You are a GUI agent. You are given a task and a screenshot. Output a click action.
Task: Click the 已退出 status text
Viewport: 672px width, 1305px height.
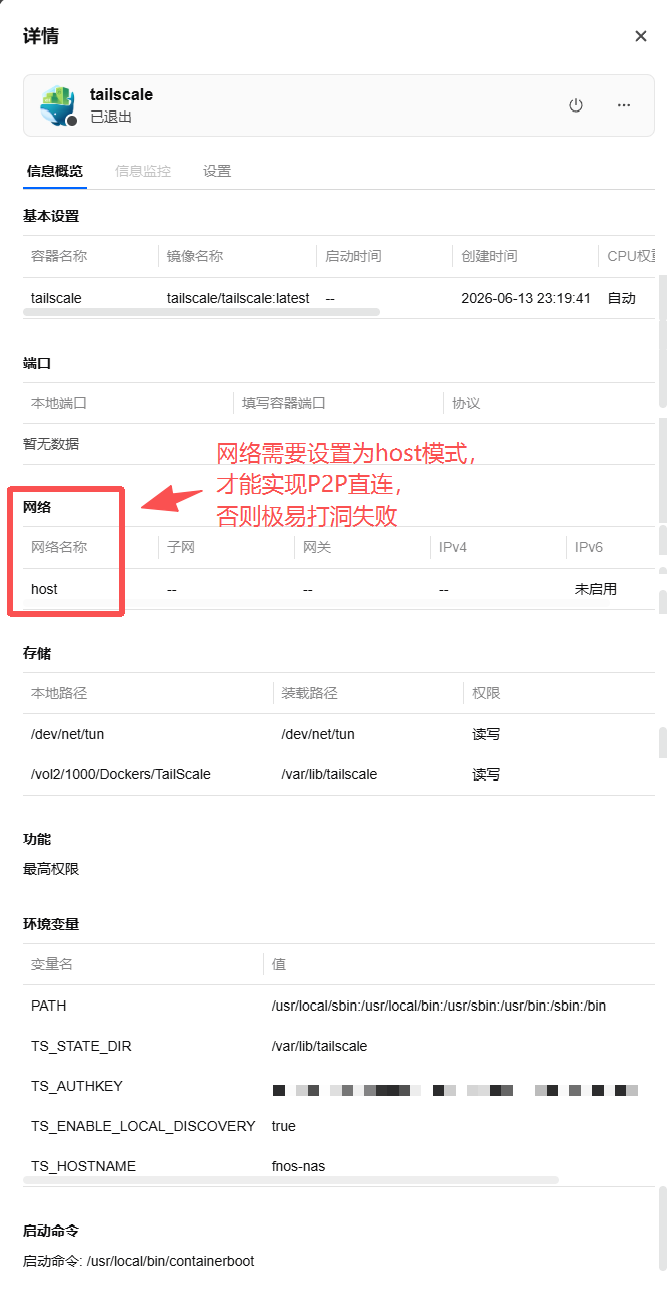[x=111, y=117]
